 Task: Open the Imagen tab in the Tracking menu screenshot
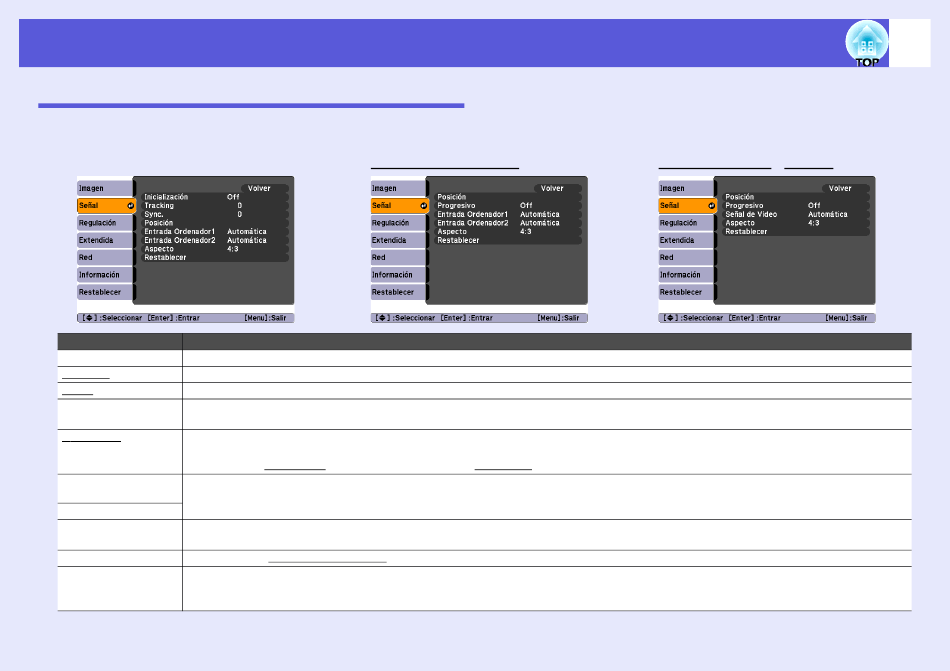click(105, 188)
